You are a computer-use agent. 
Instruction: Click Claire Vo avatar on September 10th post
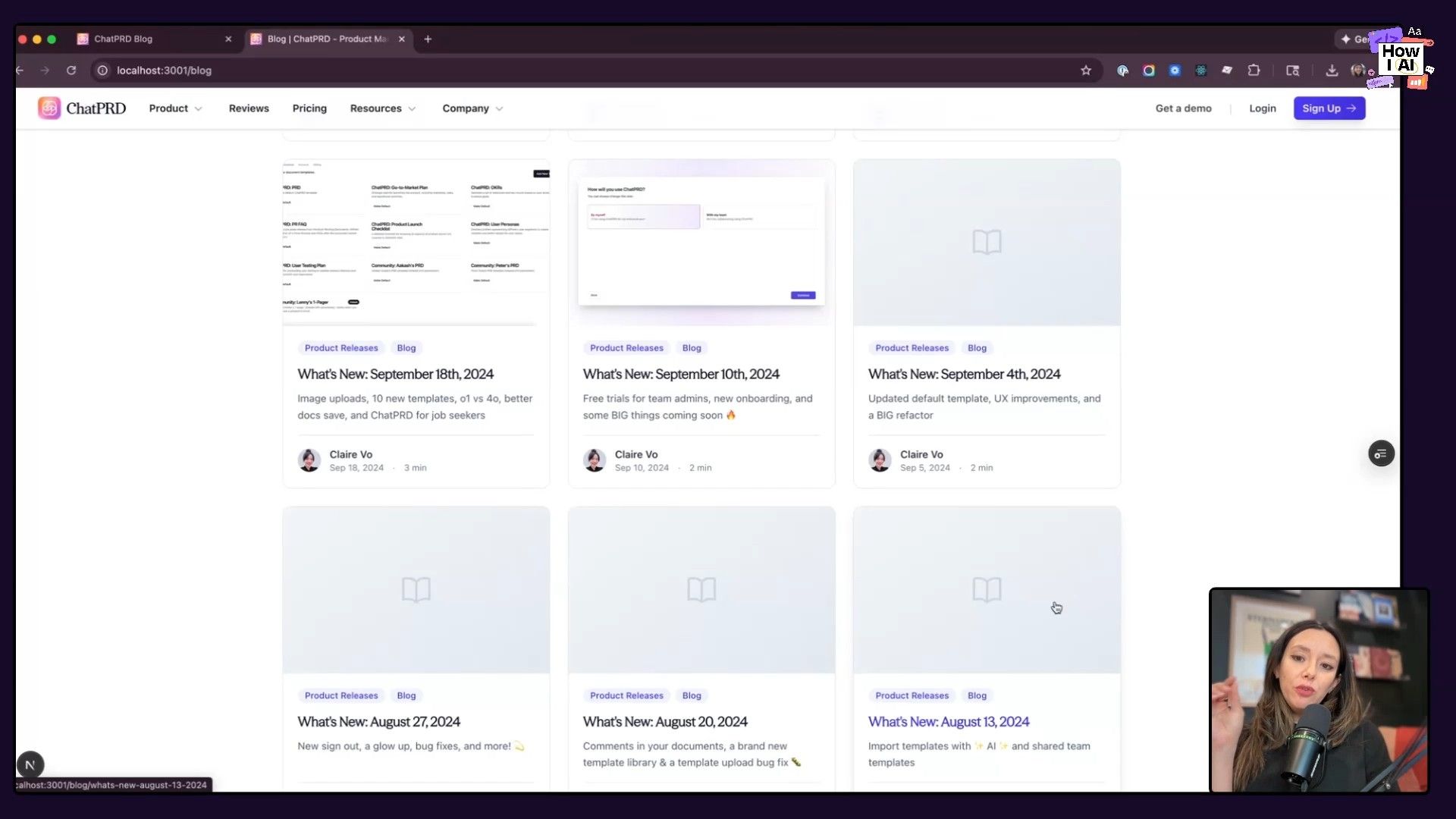595,460
